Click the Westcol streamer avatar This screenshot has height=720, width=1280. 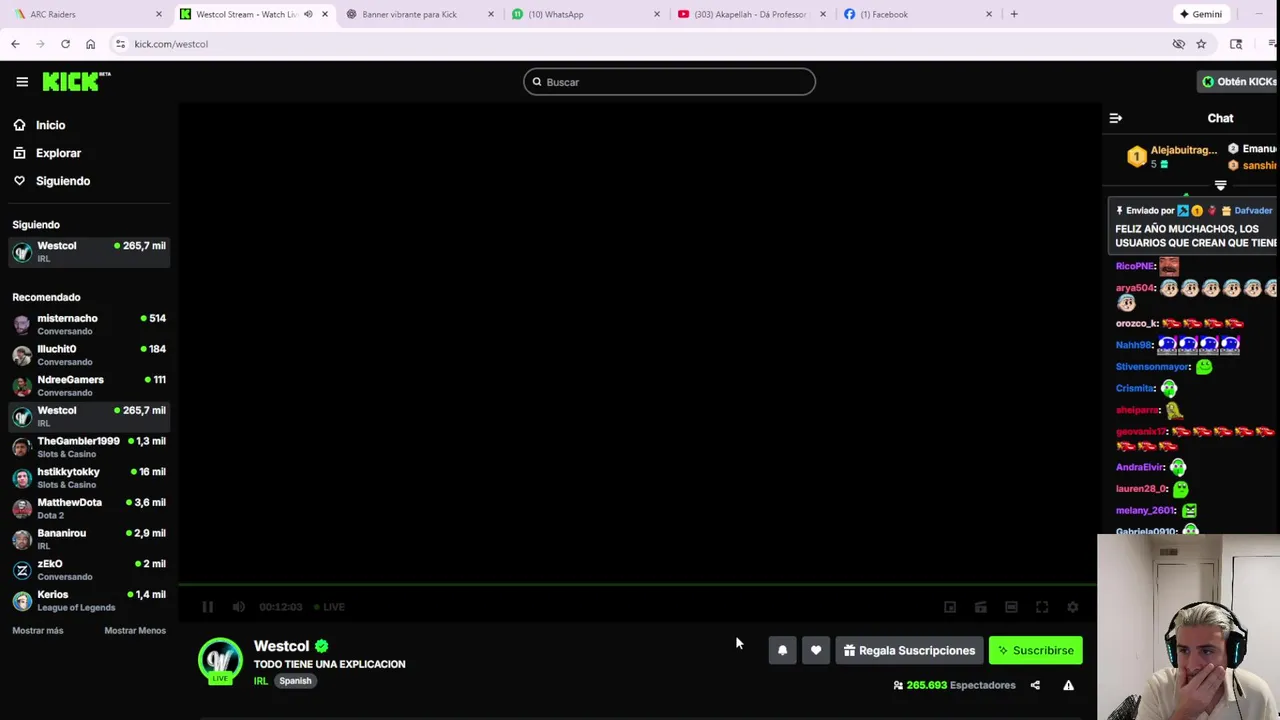[x=220, y=660]
